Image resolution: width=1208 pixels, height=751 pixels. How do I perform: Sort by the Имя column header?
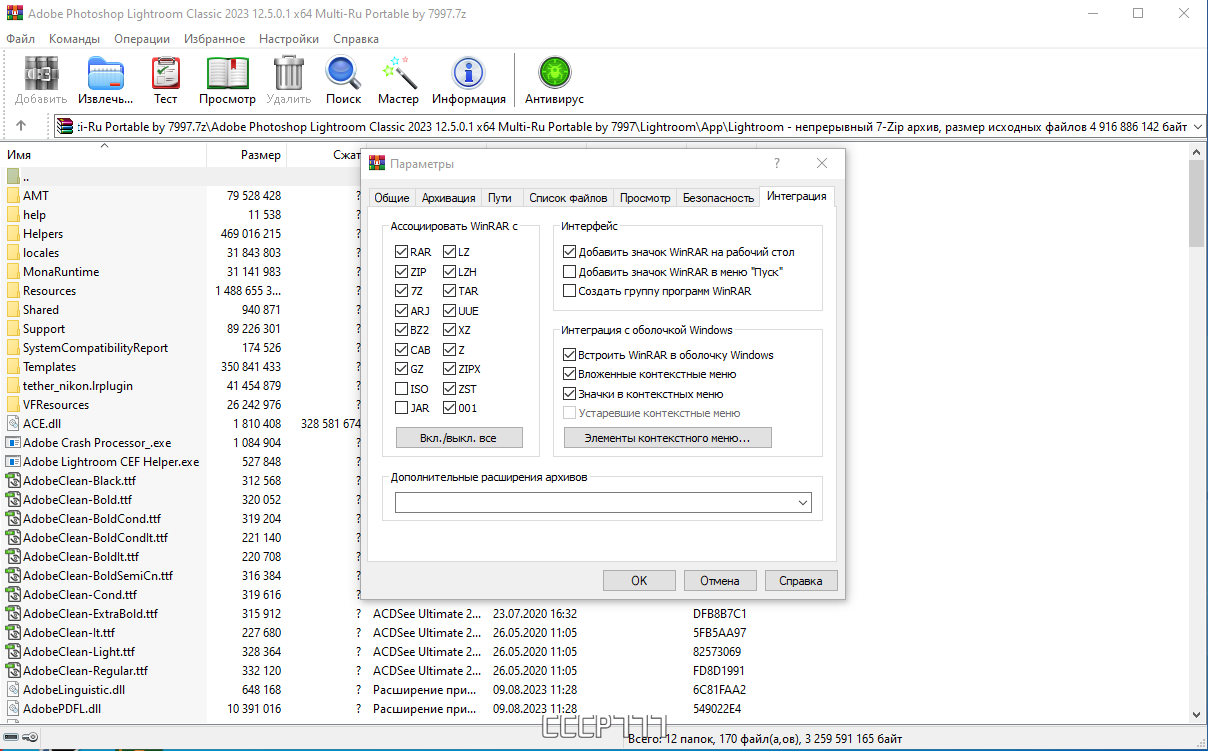(103, 156)
